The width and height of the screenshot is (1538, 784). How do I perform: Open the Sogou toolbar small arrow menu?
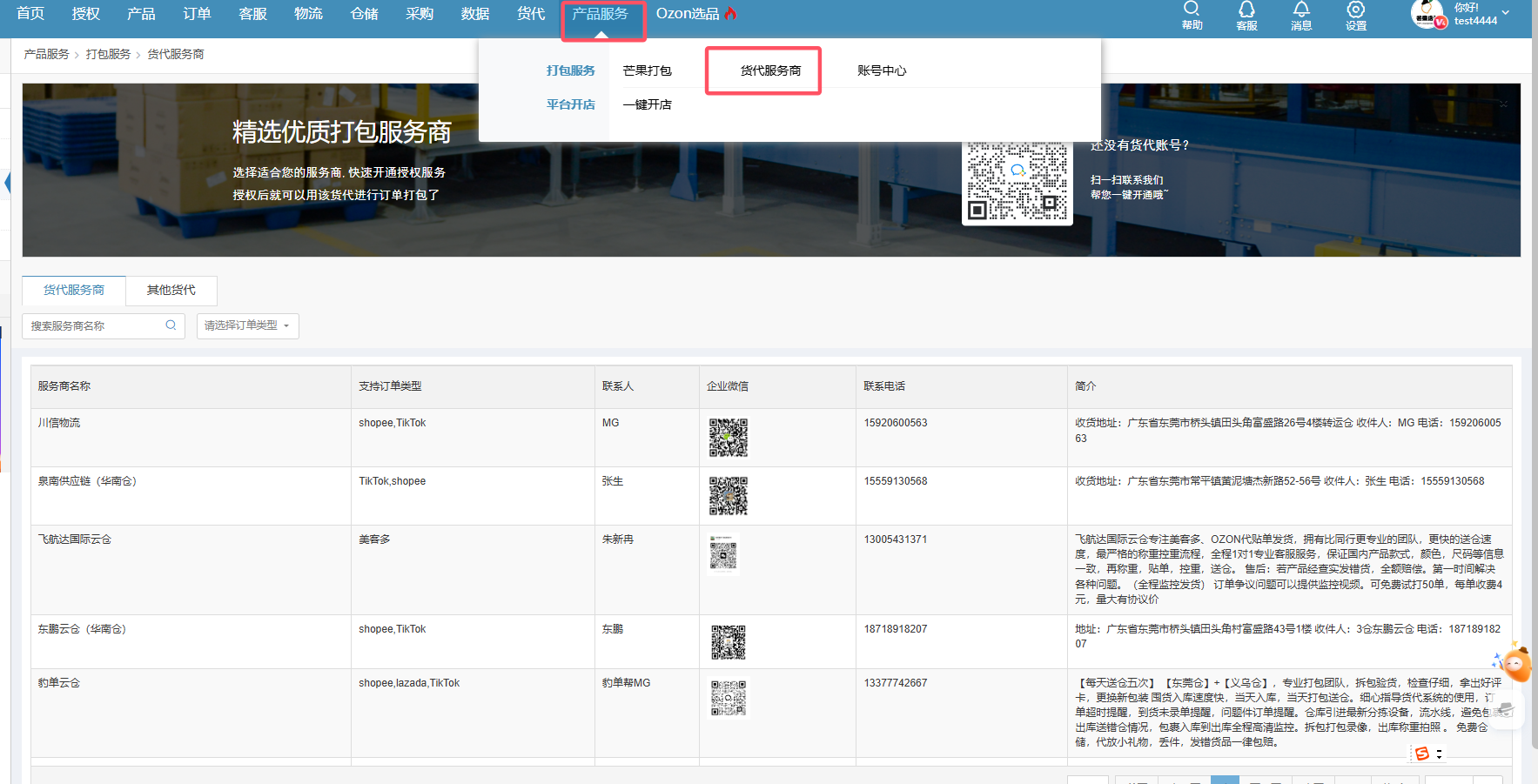click(x=1440, y=754)
